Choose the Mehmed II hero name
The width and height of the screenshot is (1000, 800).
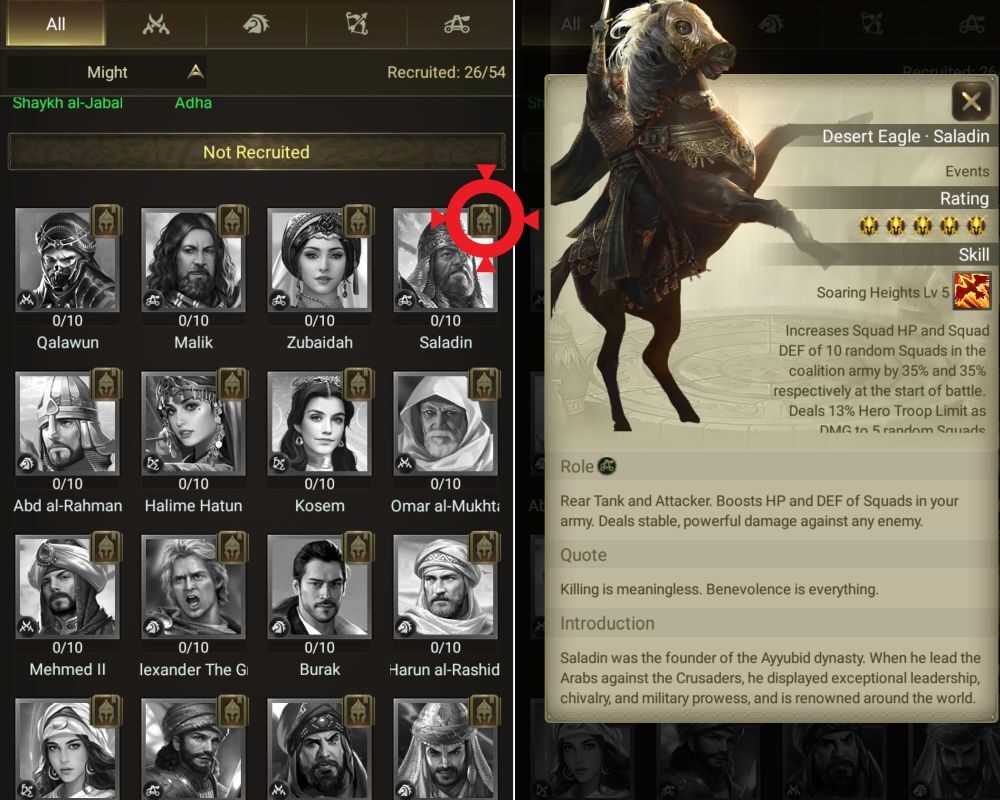pyautogui.click(x=68, y=669)
